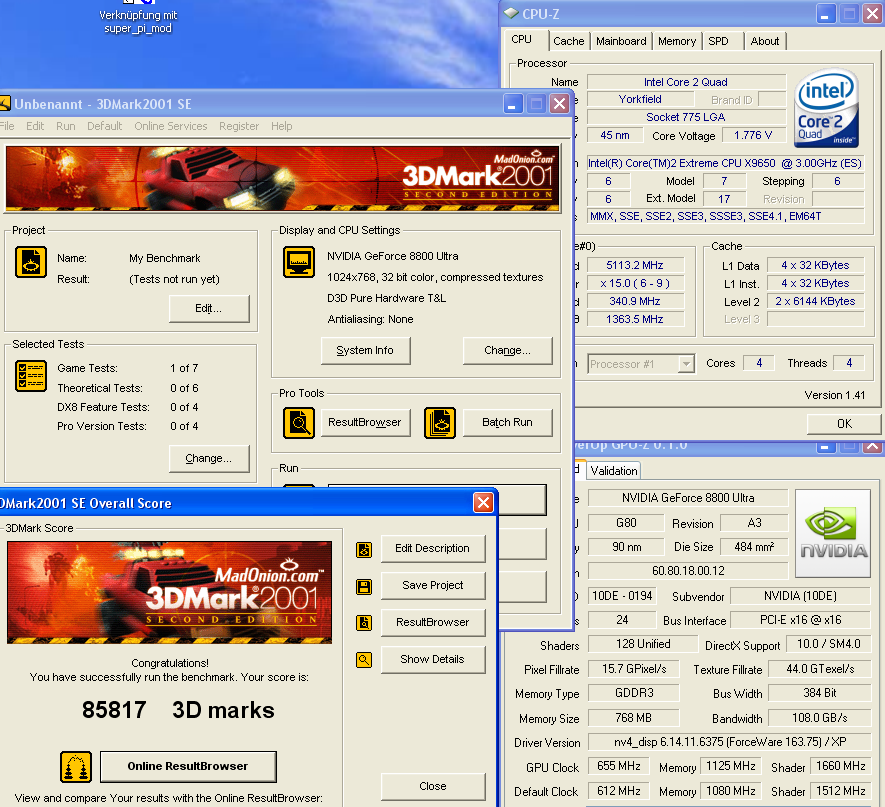Close the 3DMark2001 SE Overall Score dialog
This screenshot has width=885, height=807.
coord(484,502)
